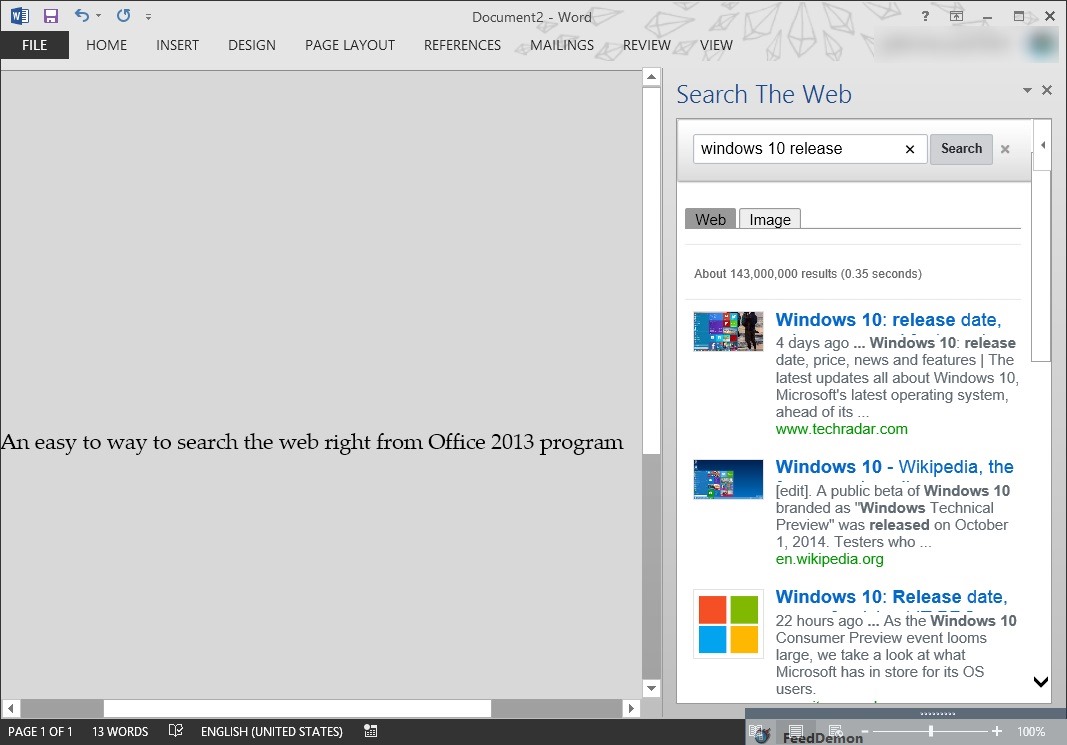
Task: Open the Save icon in Quick Access Toolbar
Action: [49, 15]
